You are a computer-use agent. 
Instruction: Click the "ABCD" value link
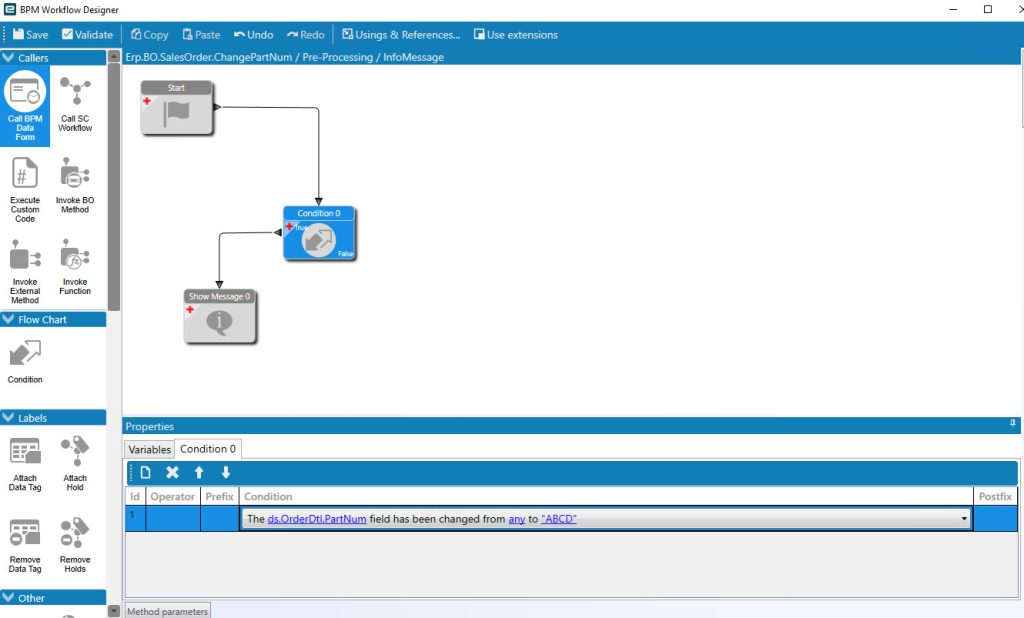(558, 519)
